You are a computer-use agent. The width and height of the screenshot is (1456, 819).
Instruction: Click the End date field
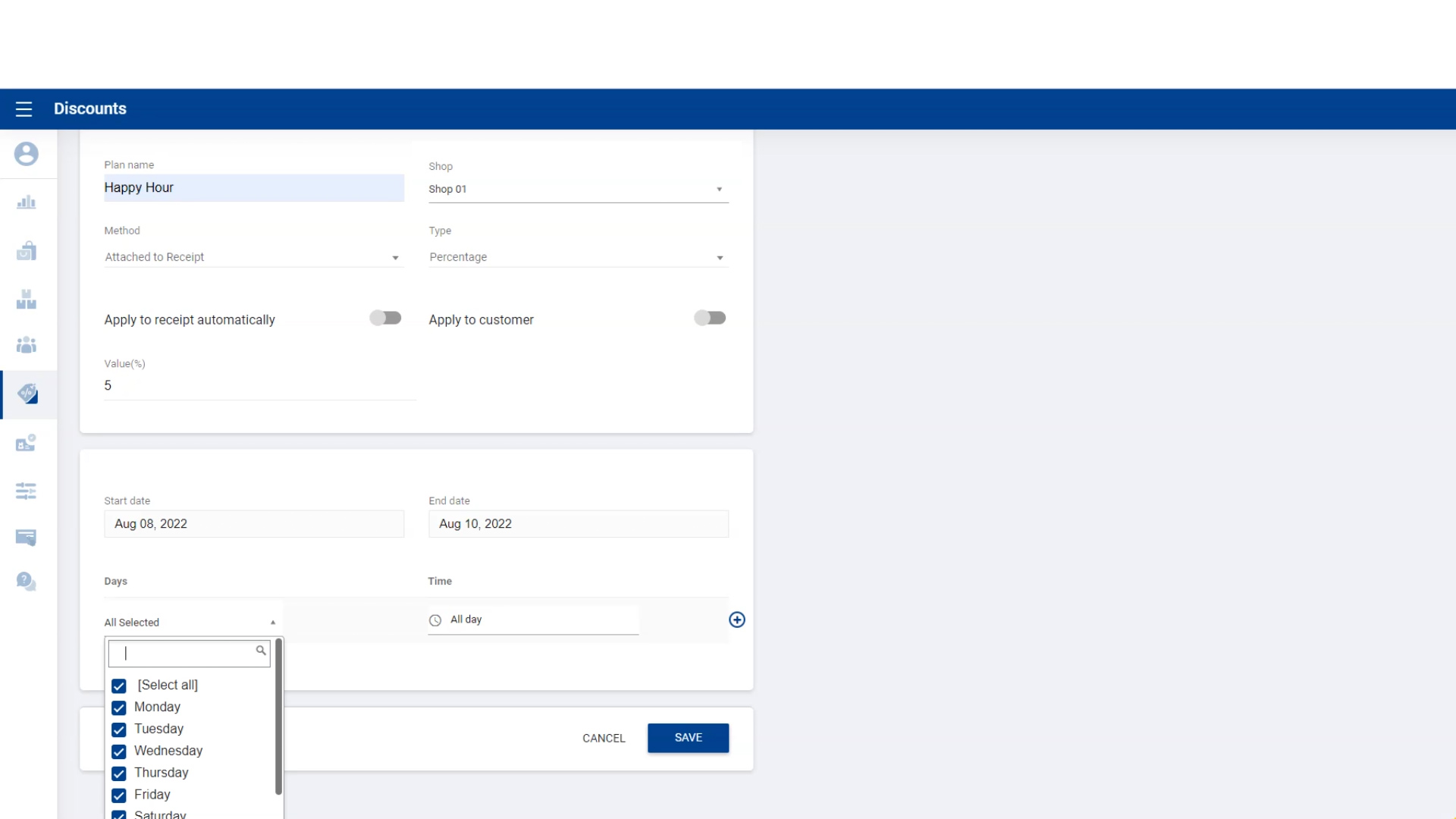point(578,524)
